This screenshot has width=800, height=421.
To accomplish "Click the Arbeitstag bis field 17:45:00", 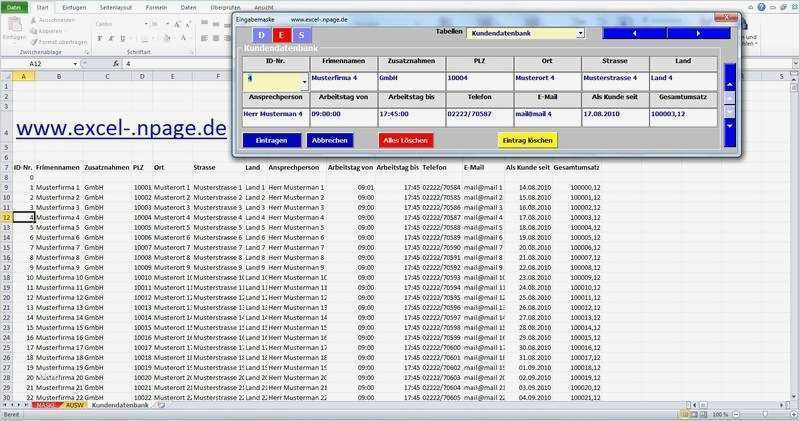I will [411, 117].
